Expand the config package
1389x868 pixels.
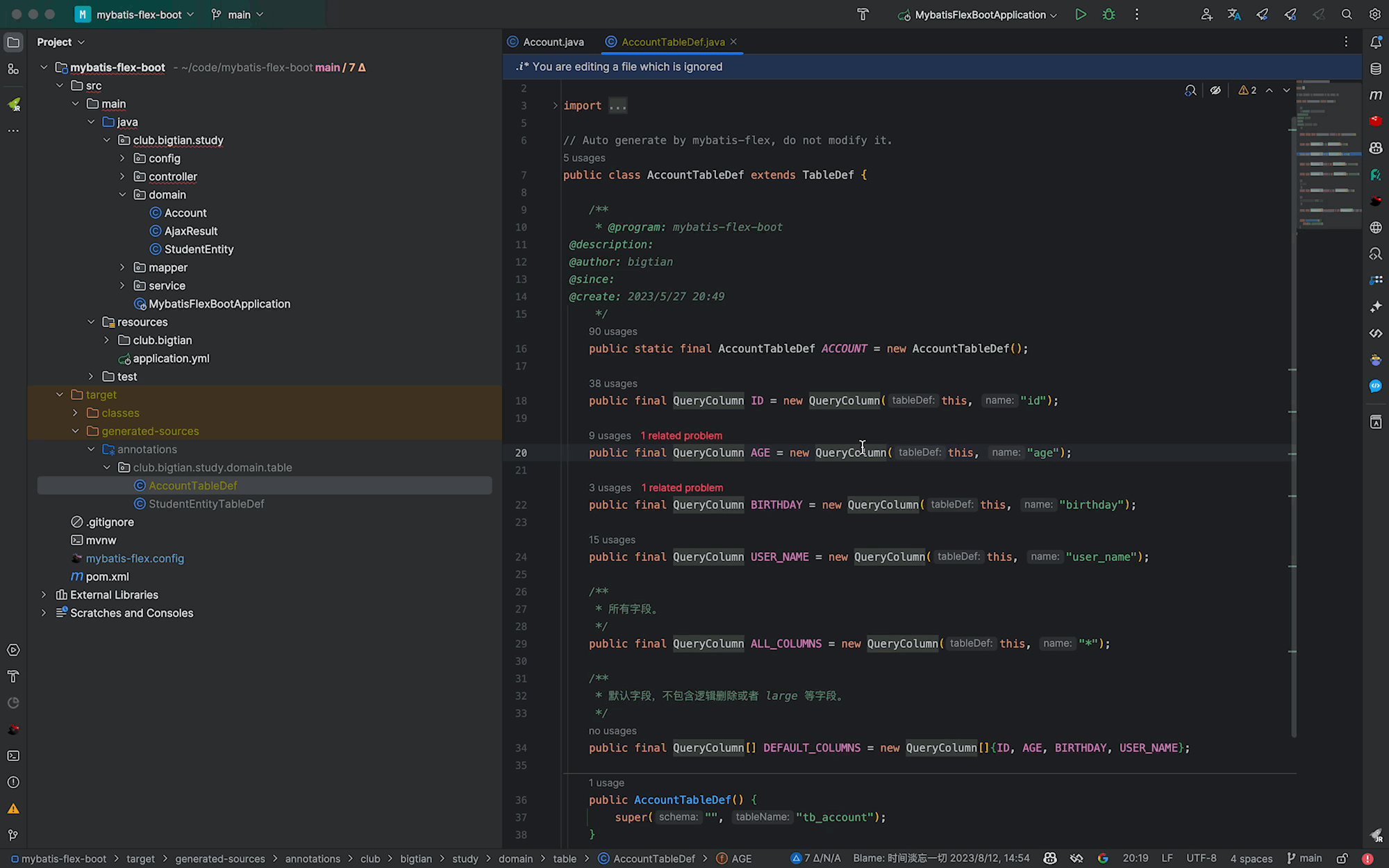122,158
